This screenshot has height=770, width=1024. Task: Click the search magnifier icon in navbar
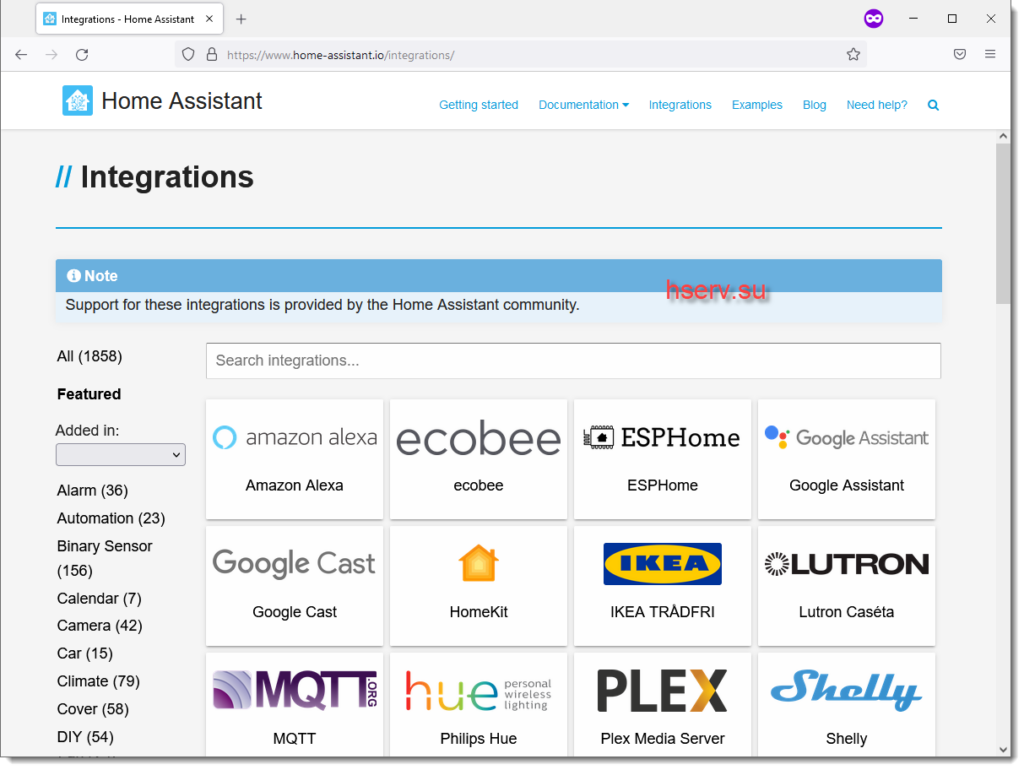point(933,105)
